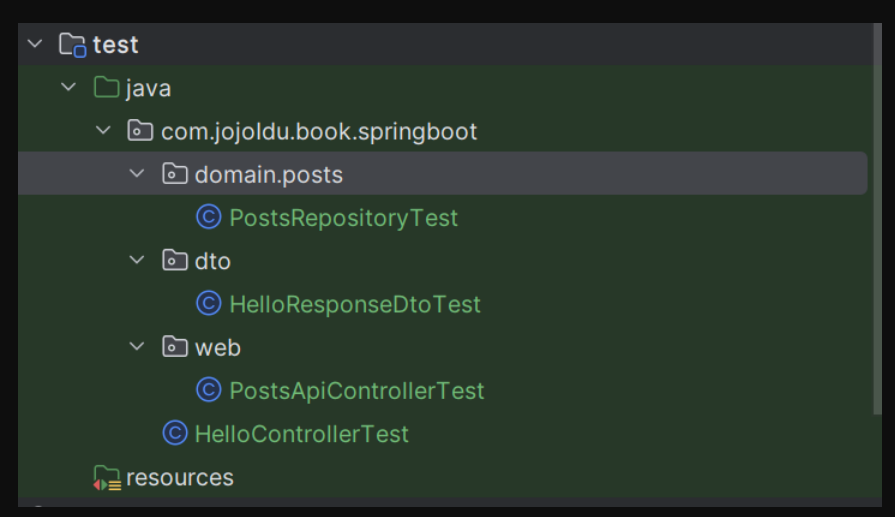Click the domain.posts package icon

point(175,175)
